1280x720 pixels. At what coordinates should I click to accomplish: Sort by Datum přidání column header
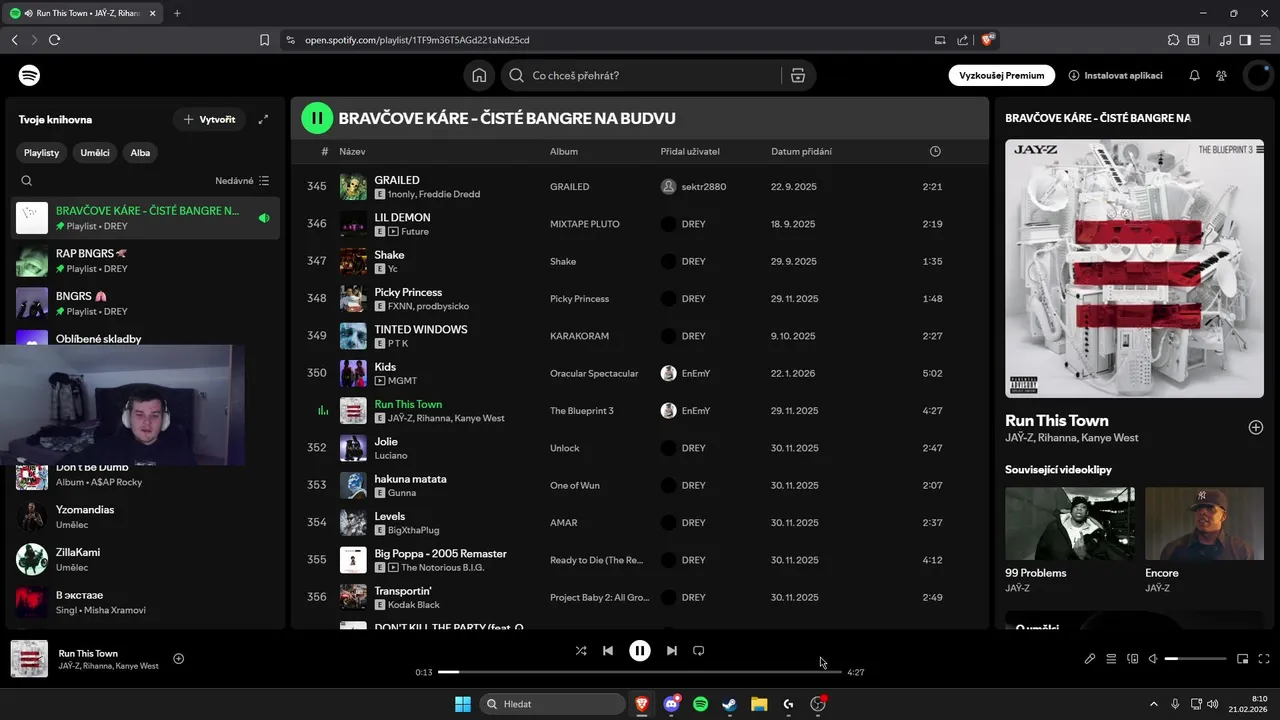pyautogui.click(x=801, y=152)
